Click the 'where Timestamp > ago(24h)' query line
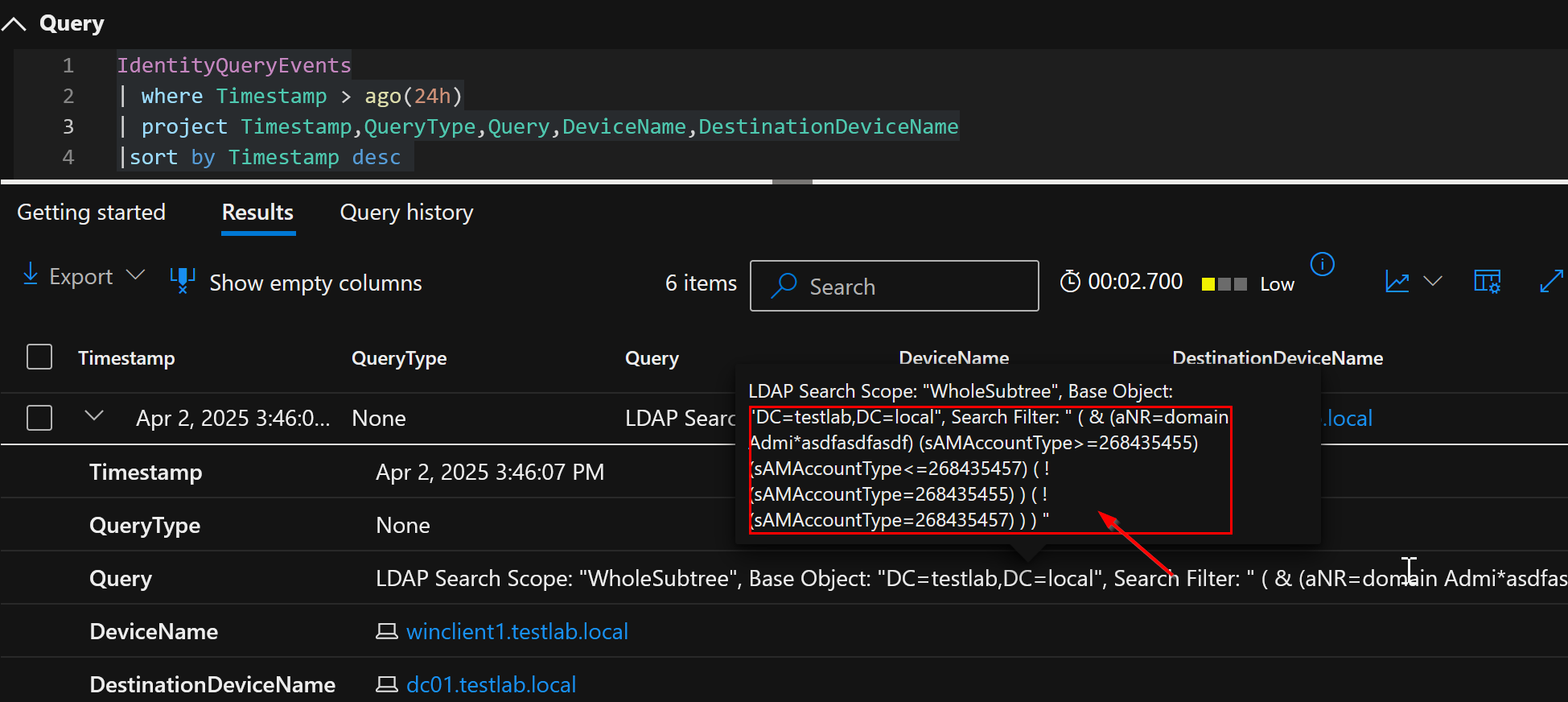Viewport: 1568px width, 702px height. [x=290, y=96]
